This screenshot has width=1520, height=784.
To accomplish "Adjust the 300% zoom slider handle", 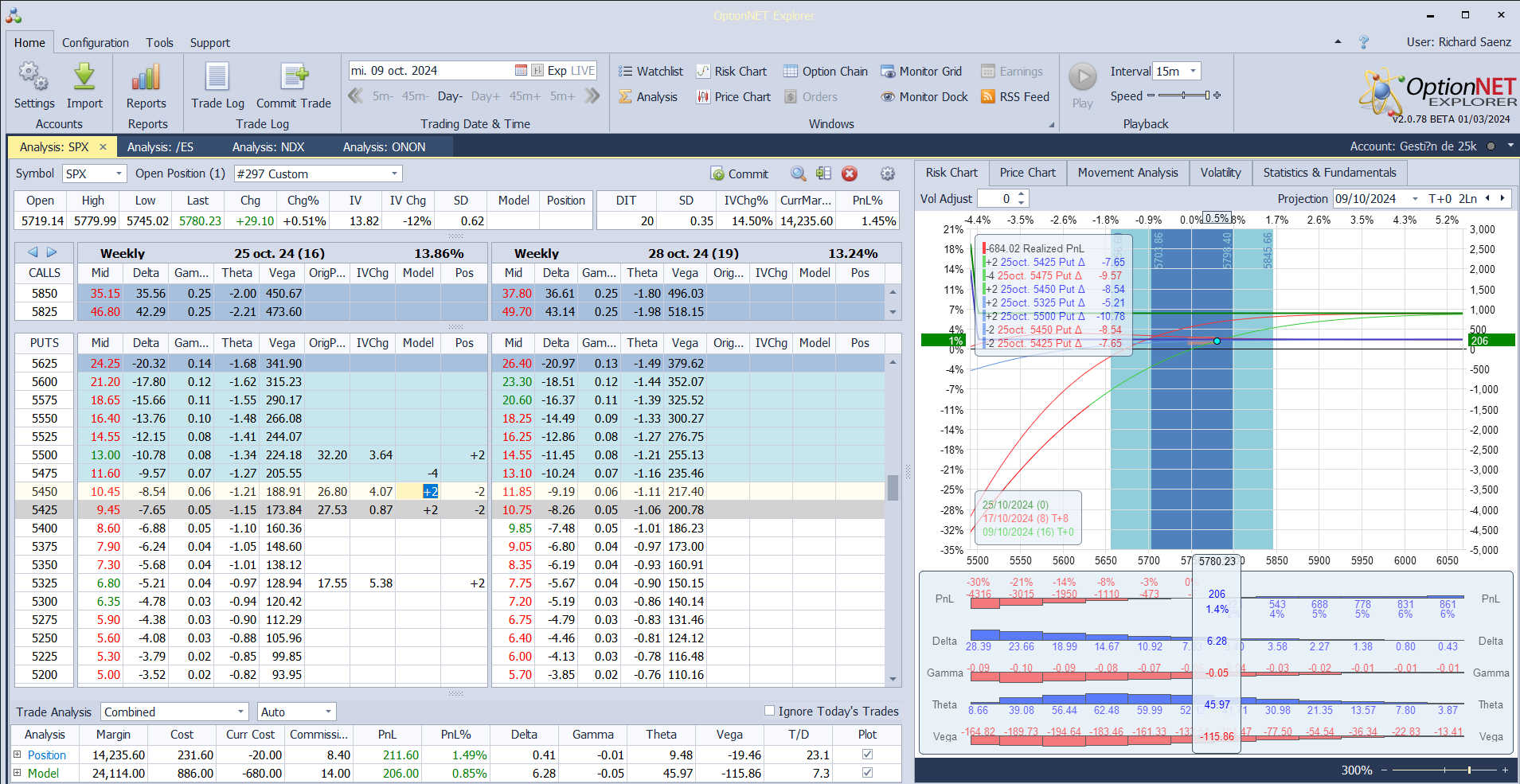I will point(1469,770).
